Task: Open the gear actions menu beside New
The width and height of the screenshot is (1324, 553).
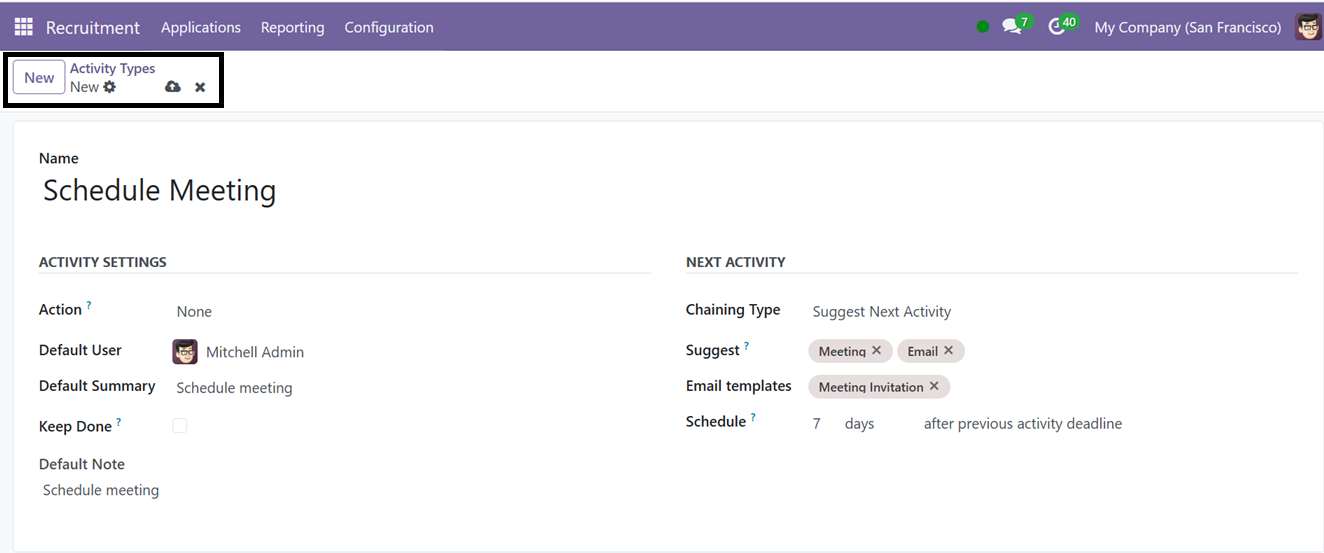Action: point(110,87)
